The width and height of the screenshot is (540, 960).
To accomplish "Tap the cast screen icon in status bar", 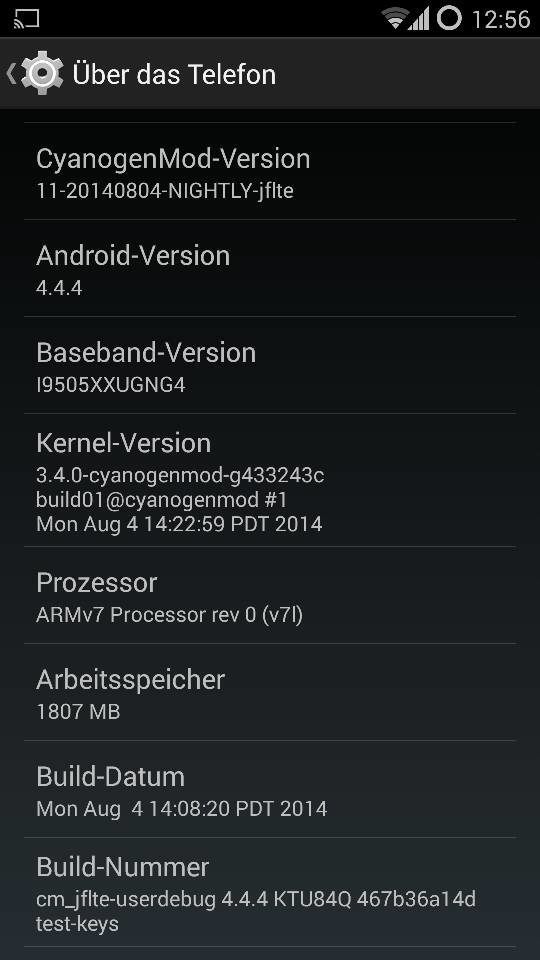I will pyautogui.click(x=26, y=18).
